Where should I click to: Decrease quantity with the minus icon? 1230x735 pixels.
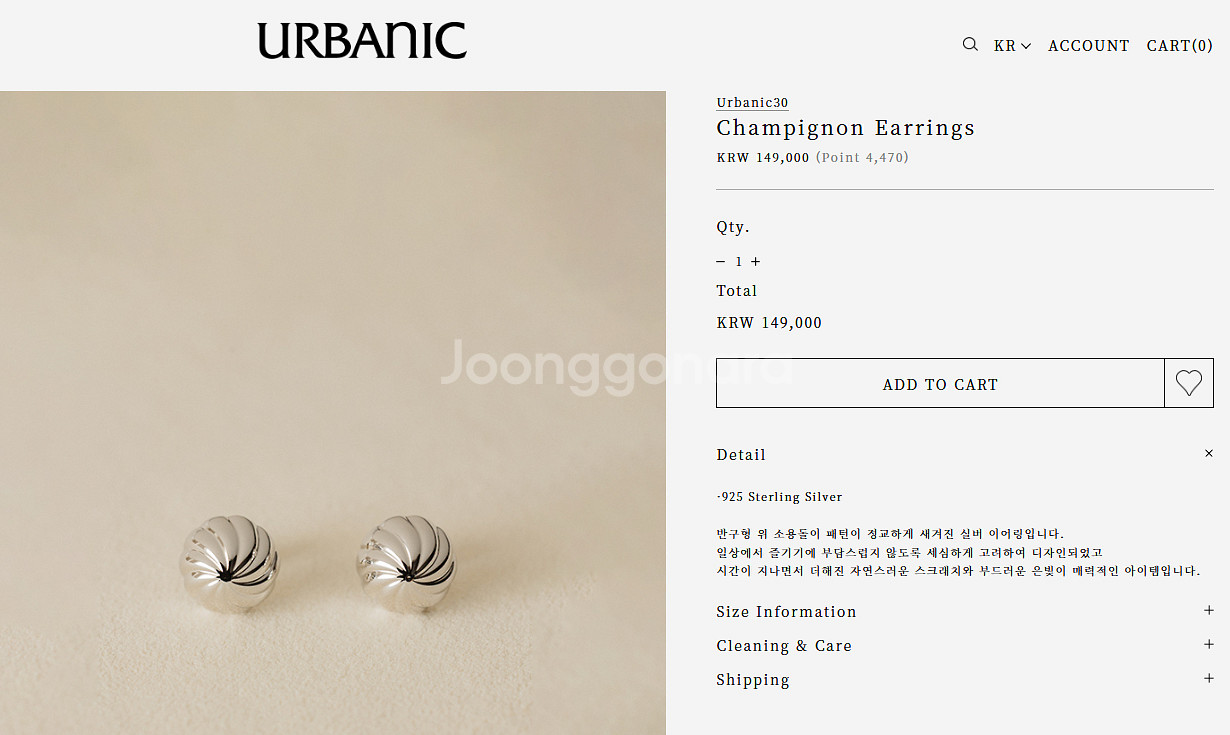720,261
